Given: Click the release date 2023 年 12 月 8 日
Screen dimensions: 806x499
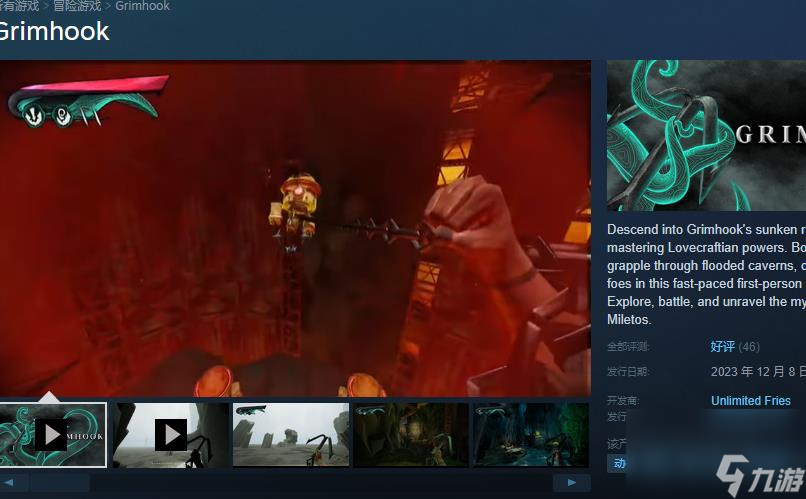Looking at the screenshot, I should click(x=758, y=372).
